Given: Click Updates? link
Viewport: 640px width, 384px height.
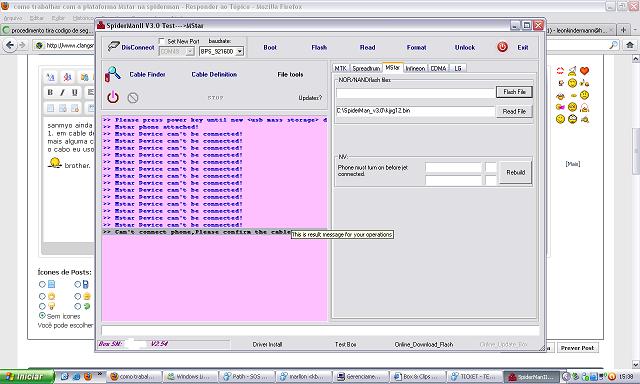Looking at the screenshot, I should coord(310,98).
